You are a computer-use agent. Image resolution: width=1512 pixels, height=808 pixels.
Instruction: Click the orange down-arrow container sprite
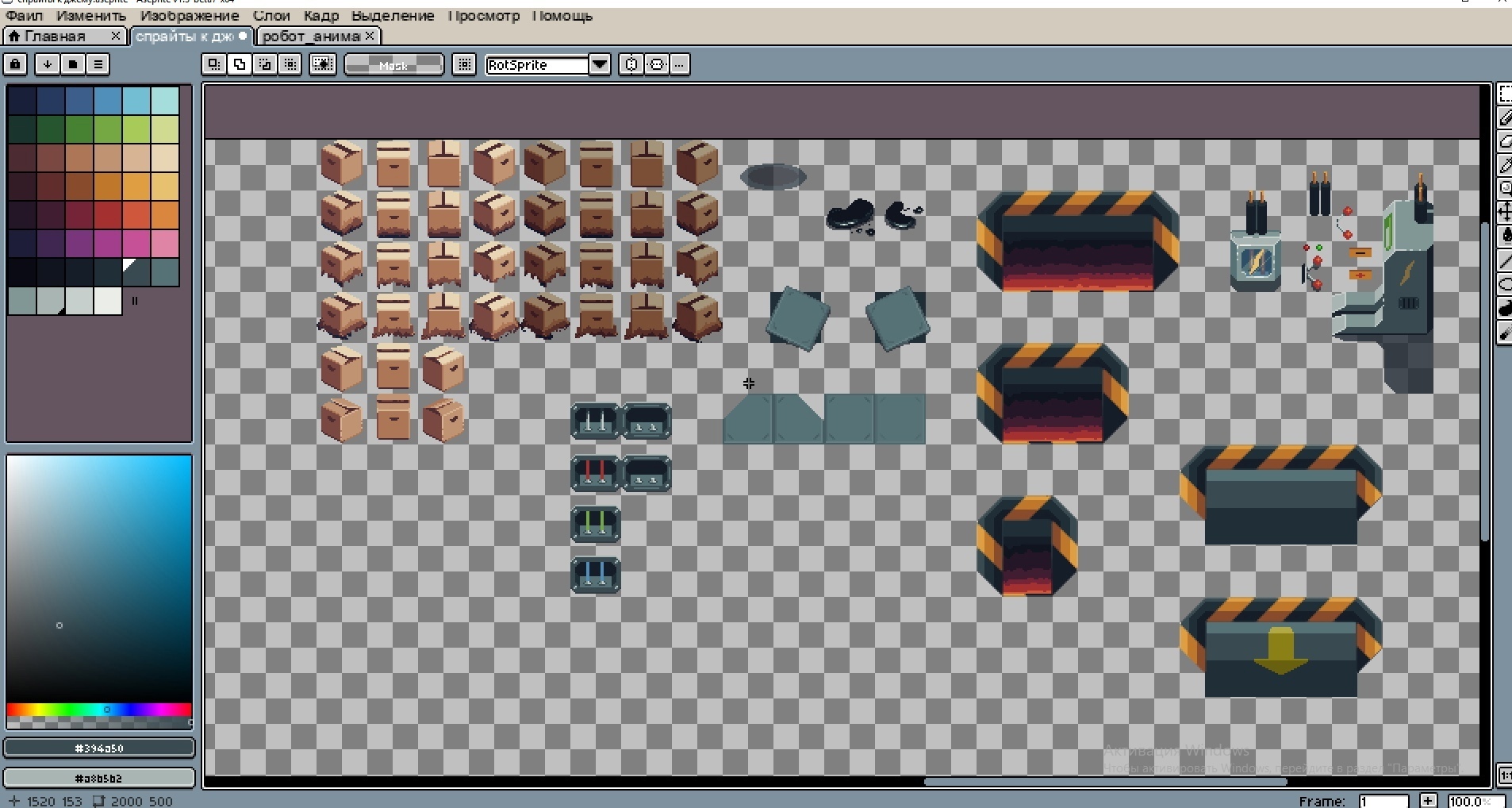point(1280,648)
